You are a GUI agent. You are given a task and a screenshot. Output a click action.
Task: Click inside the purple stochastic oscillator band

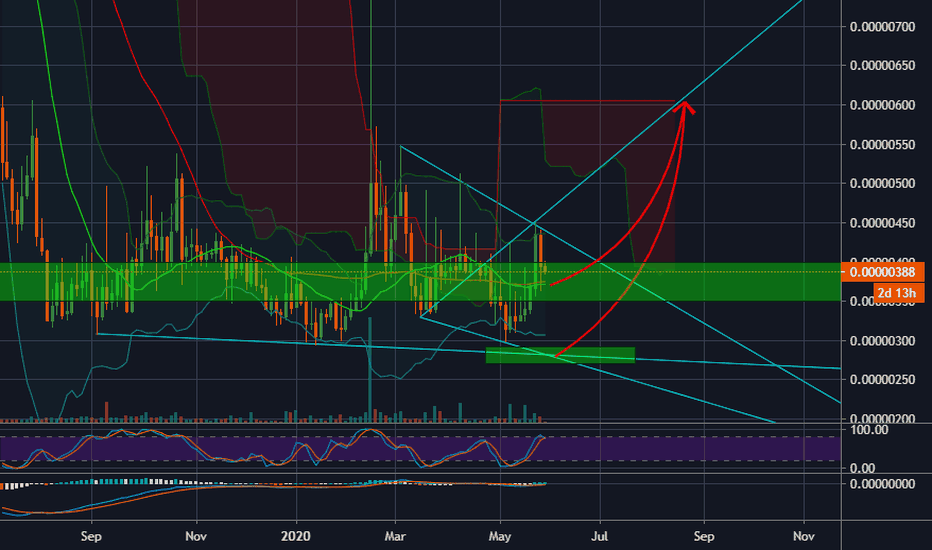[420, 449]
